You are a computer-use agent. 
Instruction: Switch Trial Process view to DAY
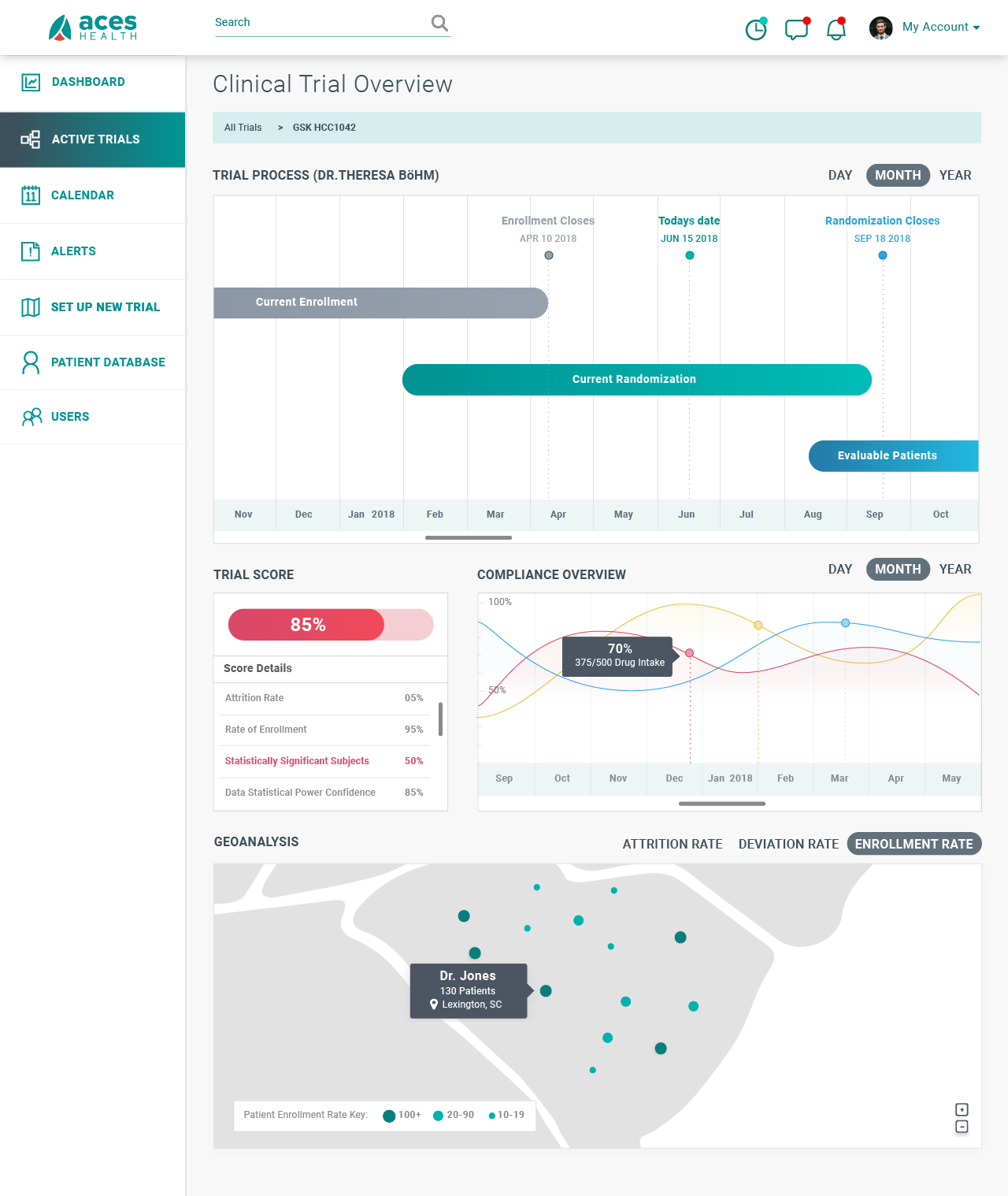point(839,175)
